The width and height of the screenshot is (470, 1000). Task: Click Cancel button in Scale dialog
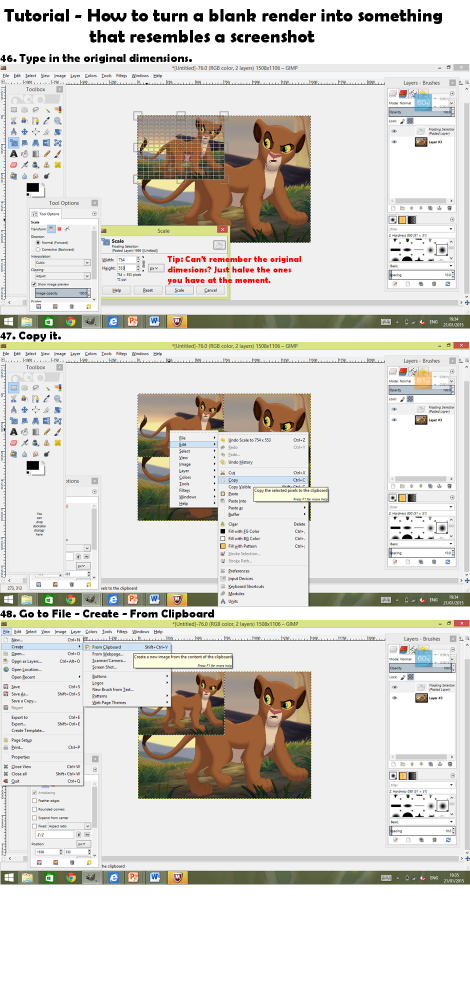pos(210,291)
